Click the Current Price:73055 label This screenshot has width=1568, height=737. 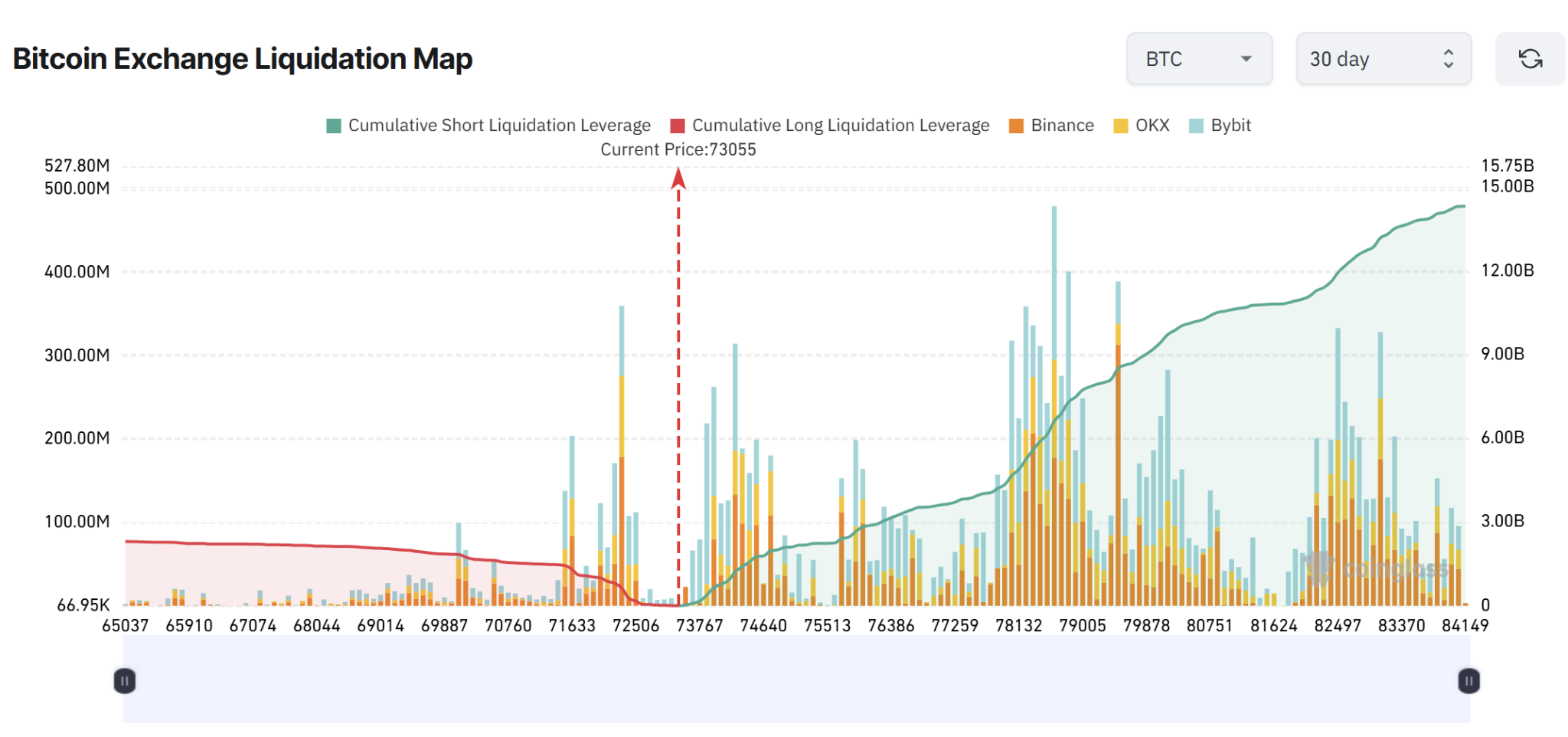tap(678, 149)
